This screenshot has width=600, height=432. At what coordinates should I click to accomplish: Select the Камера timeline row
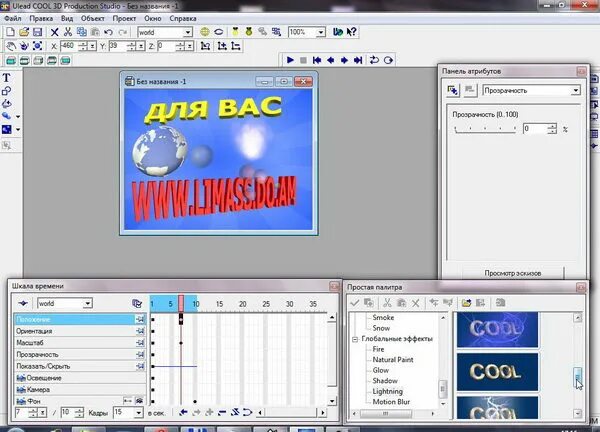click(x=80, y=390)
